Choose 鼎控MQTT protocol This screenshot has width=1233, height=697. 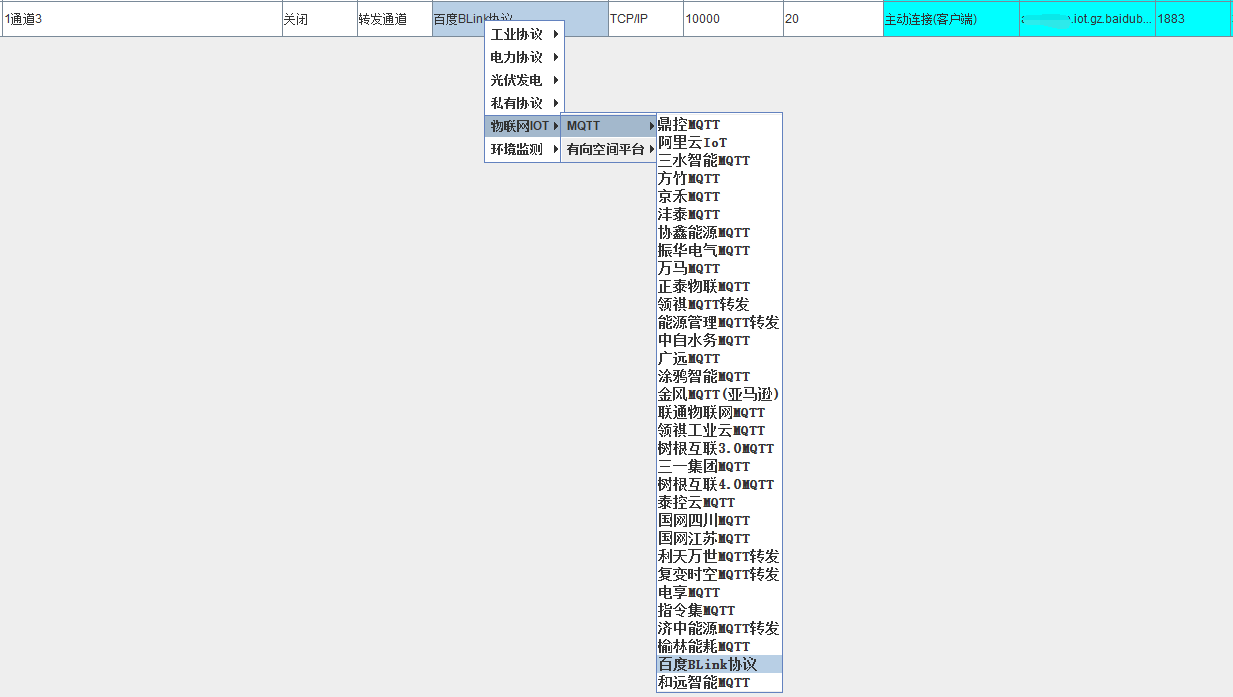click(719, 124)
